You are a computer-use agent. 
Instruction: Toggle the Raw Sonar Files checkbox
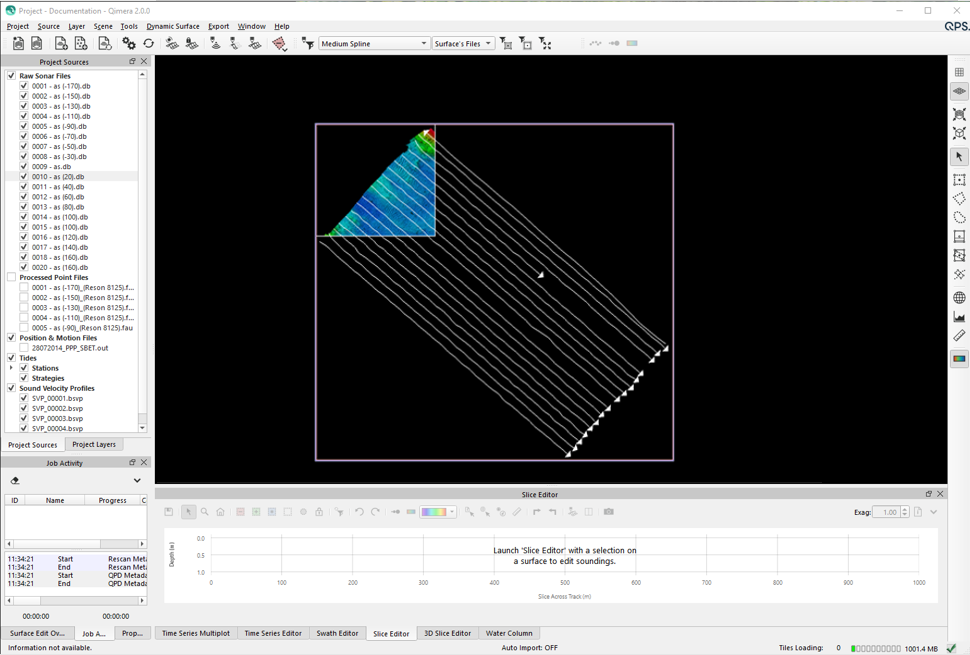tap(12, 76)
